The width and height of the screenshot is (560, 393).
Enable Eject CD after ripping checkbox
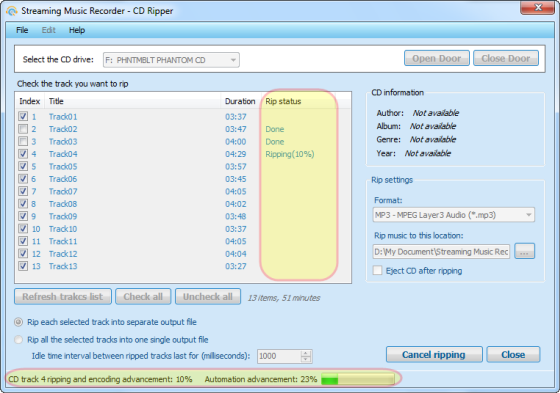[377, 270]
